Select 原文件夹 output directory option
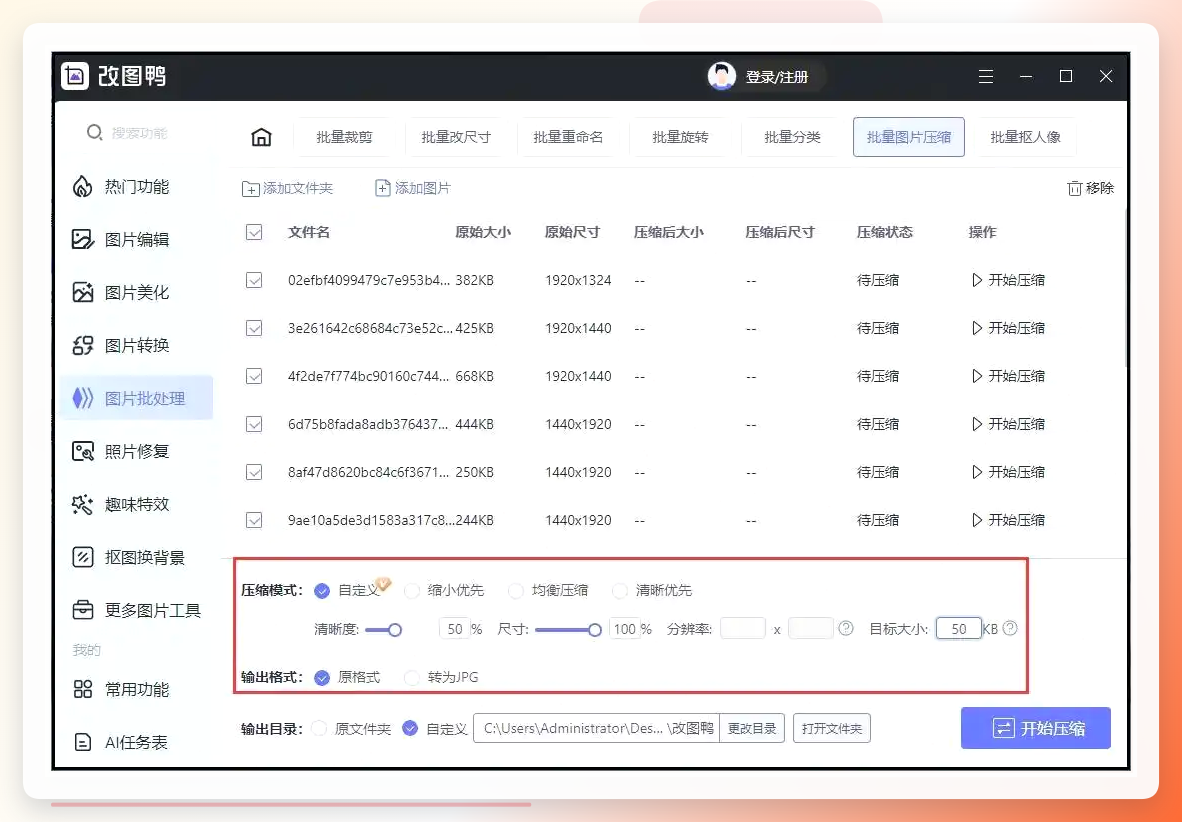This screenshot has height=822, width=1182. coord(319,728)
